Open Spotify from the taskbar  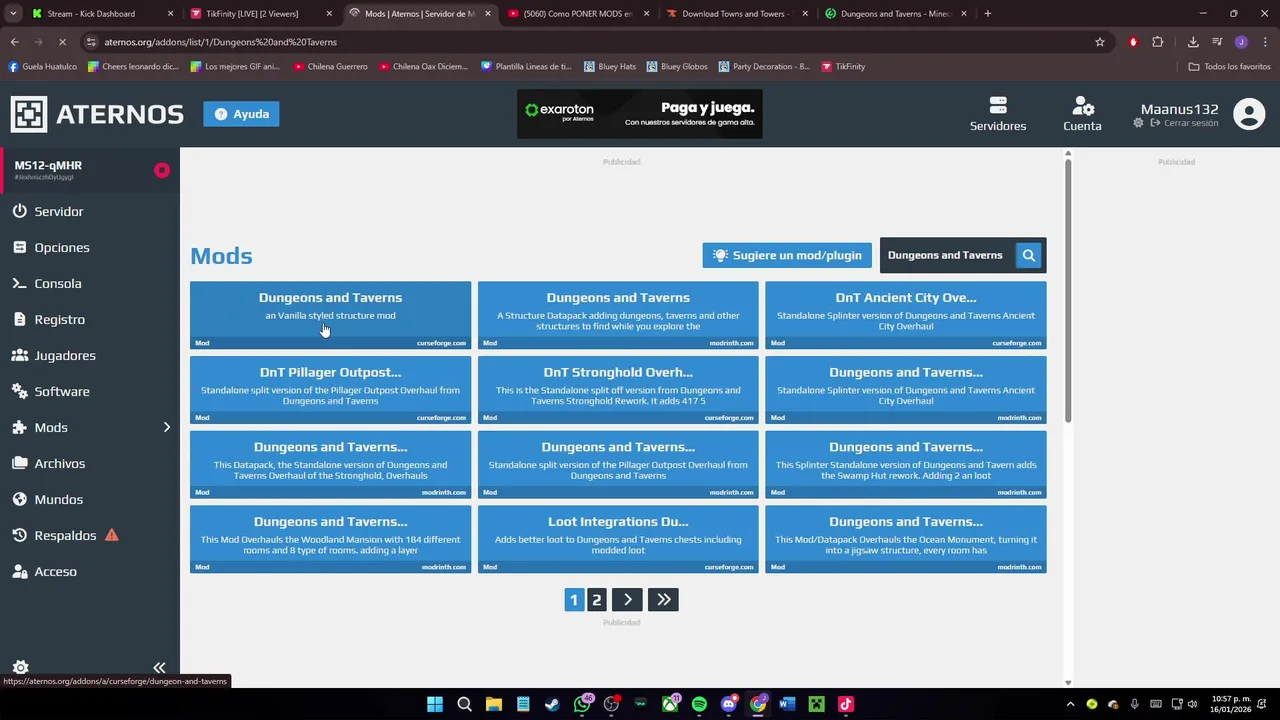(699, 704)
